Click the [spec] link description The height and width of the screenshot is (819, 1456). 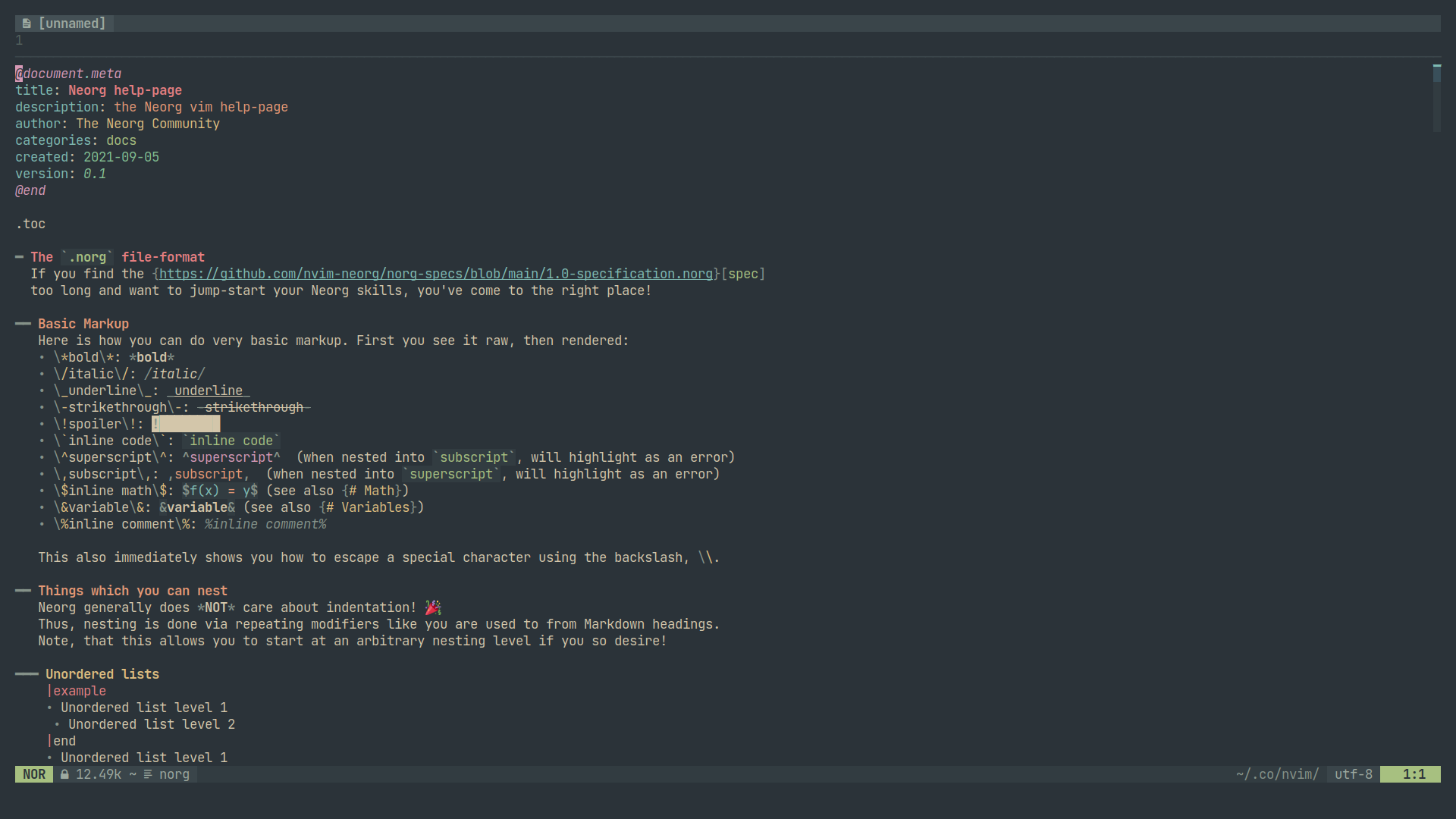point(743,274)
